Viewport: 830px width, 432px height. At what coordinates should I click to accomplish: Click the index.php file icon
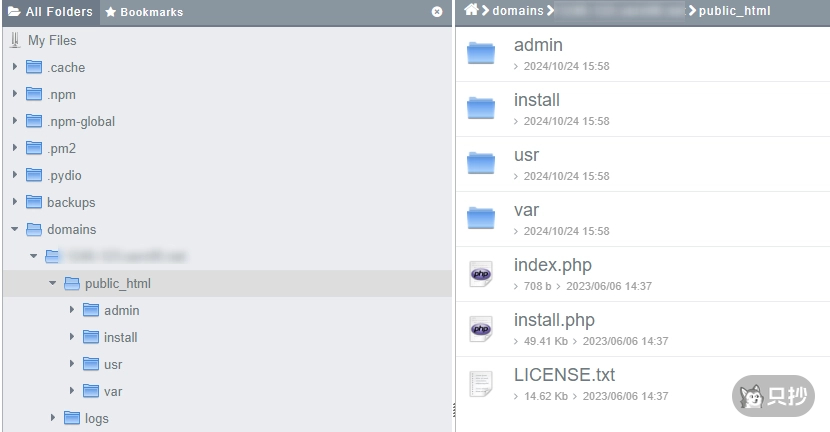pos(481,274)
